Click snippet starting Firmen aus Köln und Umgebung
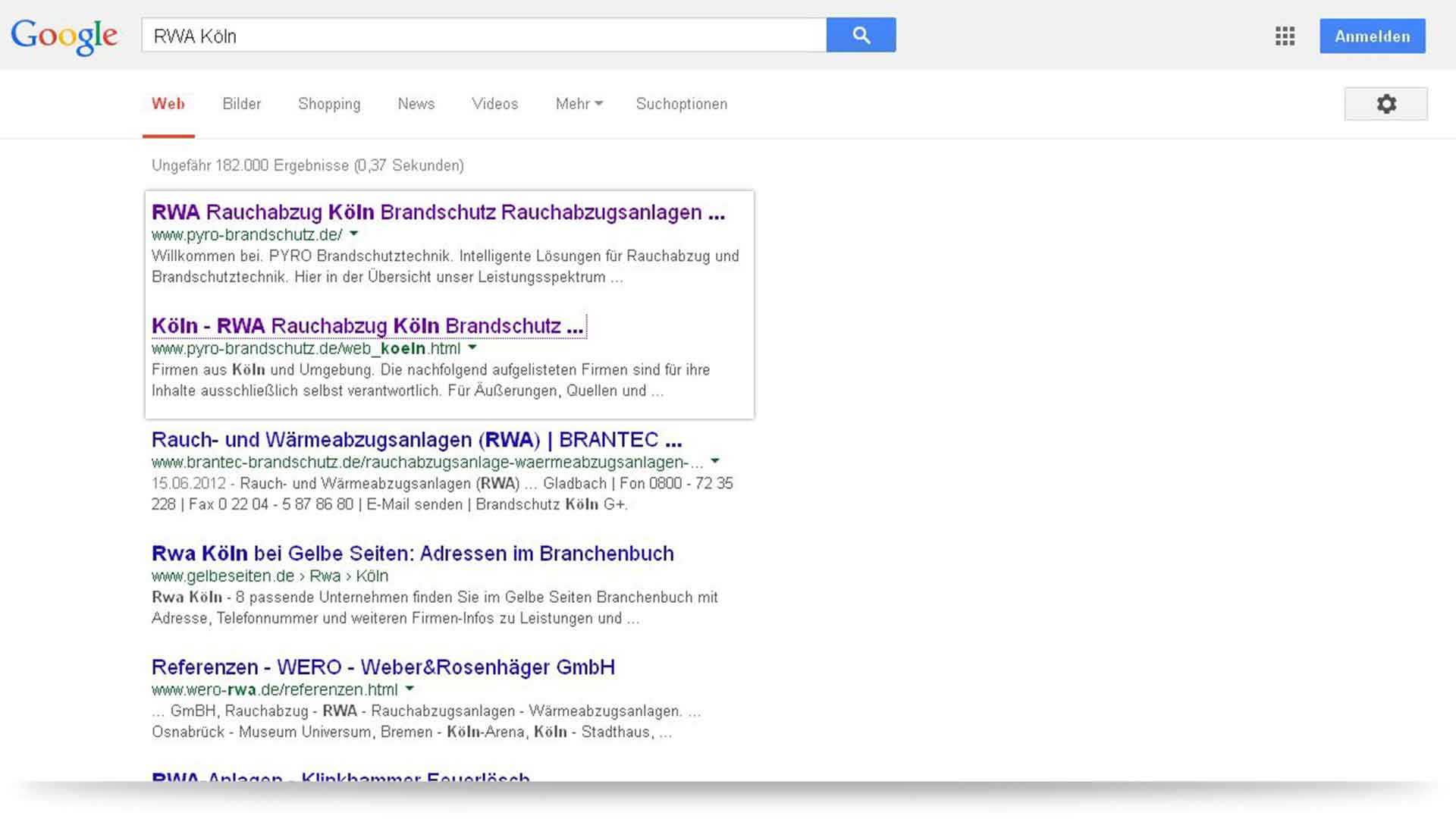Viewport: 1456px width, 819px height. pos(431,380)
